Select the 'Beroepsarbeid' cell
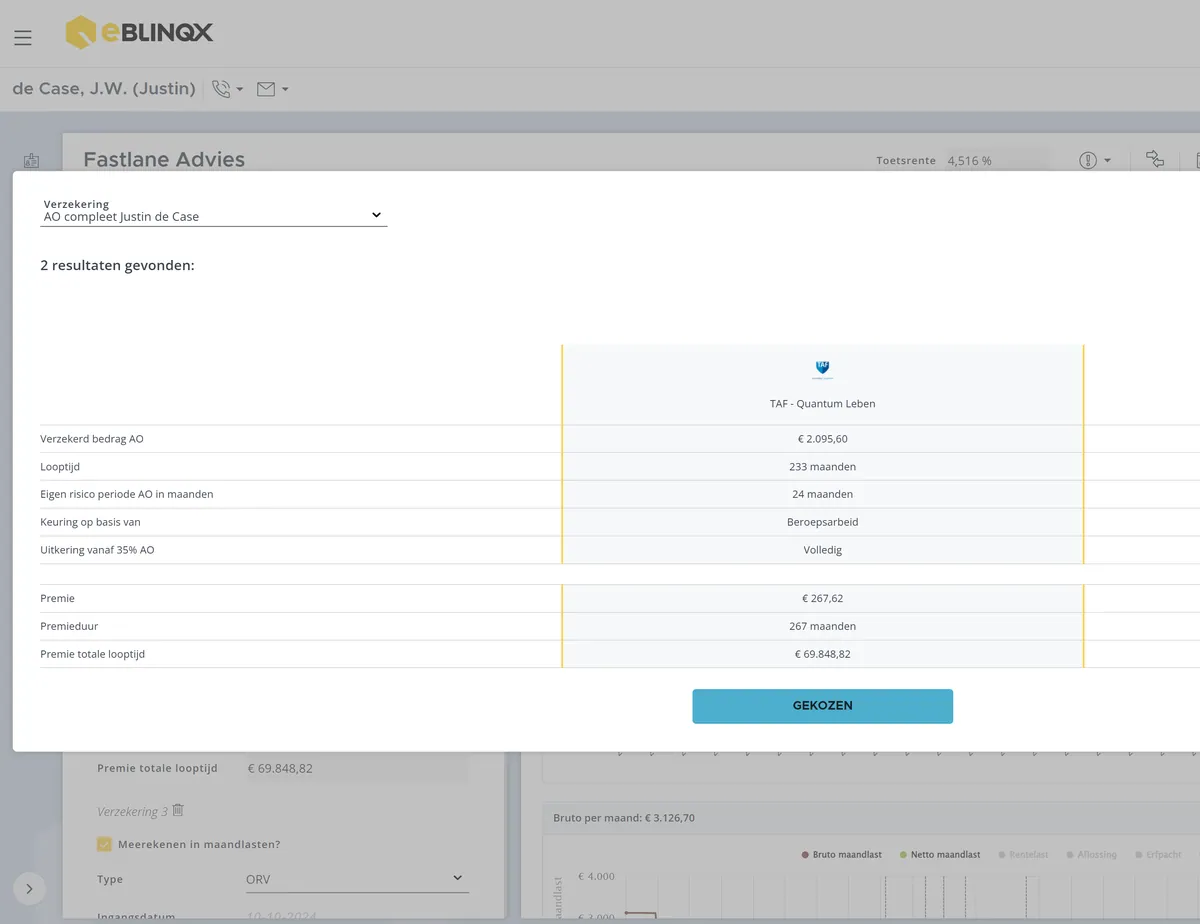The height and width of the screenshot is (924, 1200). click(x=823, y=522)
